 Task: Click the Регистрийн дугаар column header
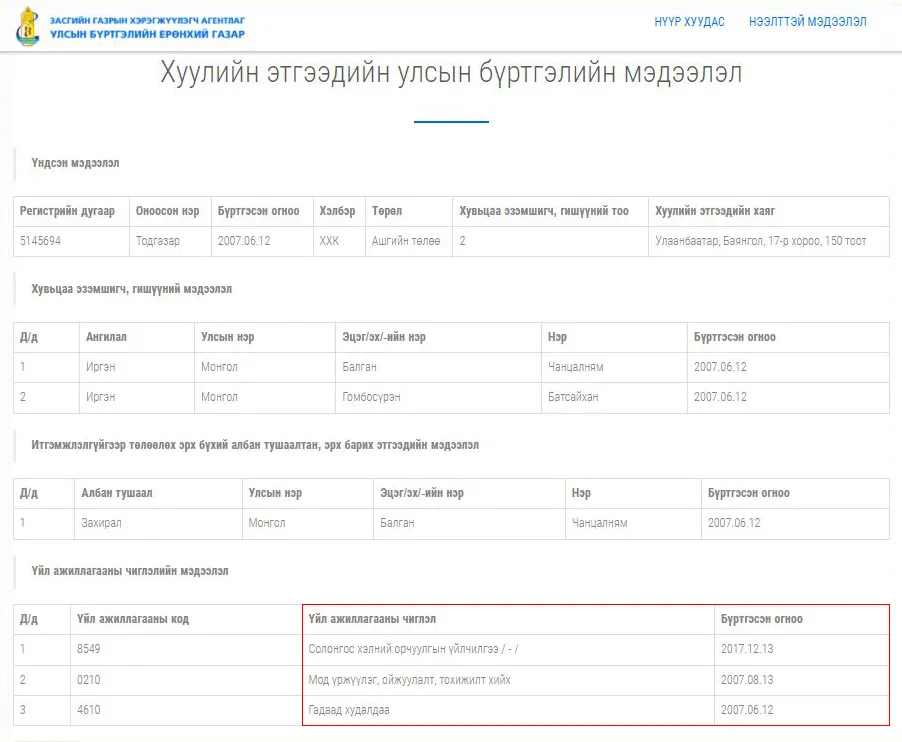[x=67, y=211]
